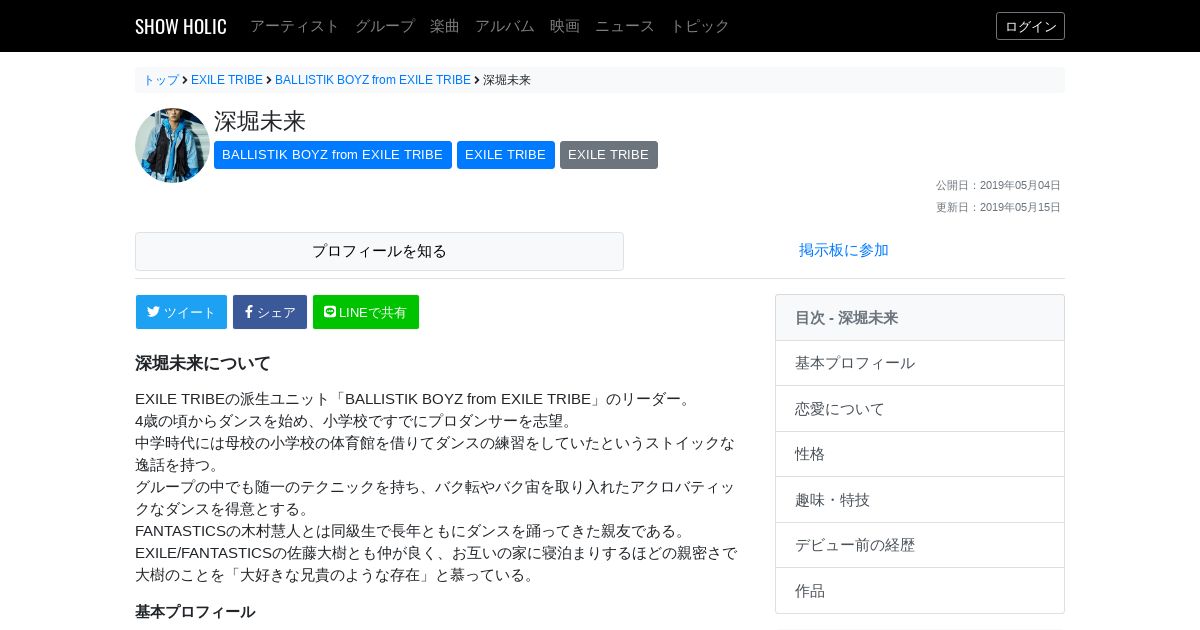Click 深堀未来's profile photo
Screen dimensions: 1200x630
[172, 145]
